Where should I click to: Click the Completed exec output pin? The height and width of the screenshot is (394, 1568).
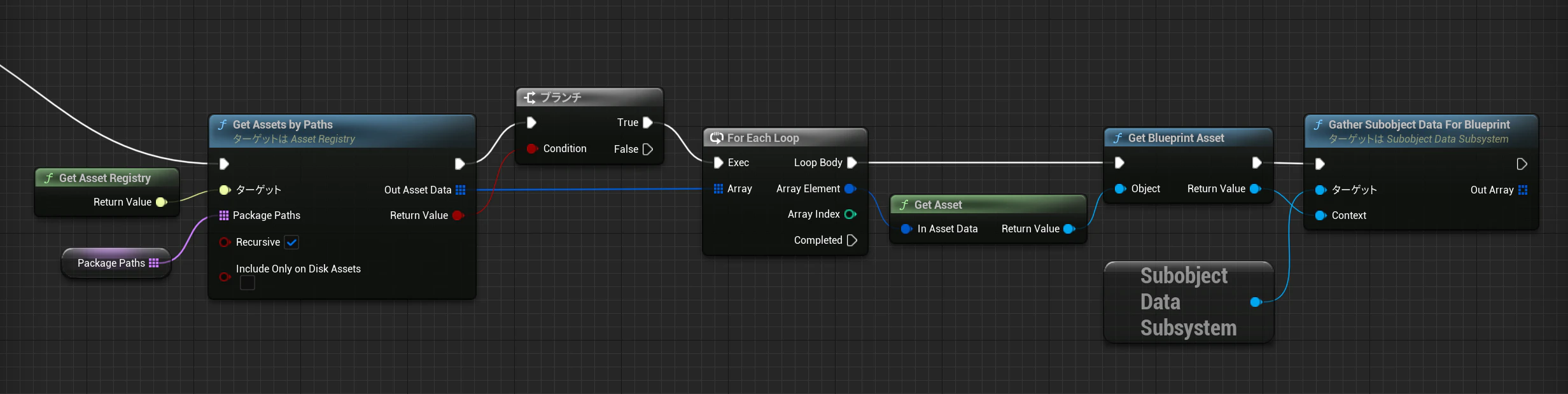click(852, 240)
